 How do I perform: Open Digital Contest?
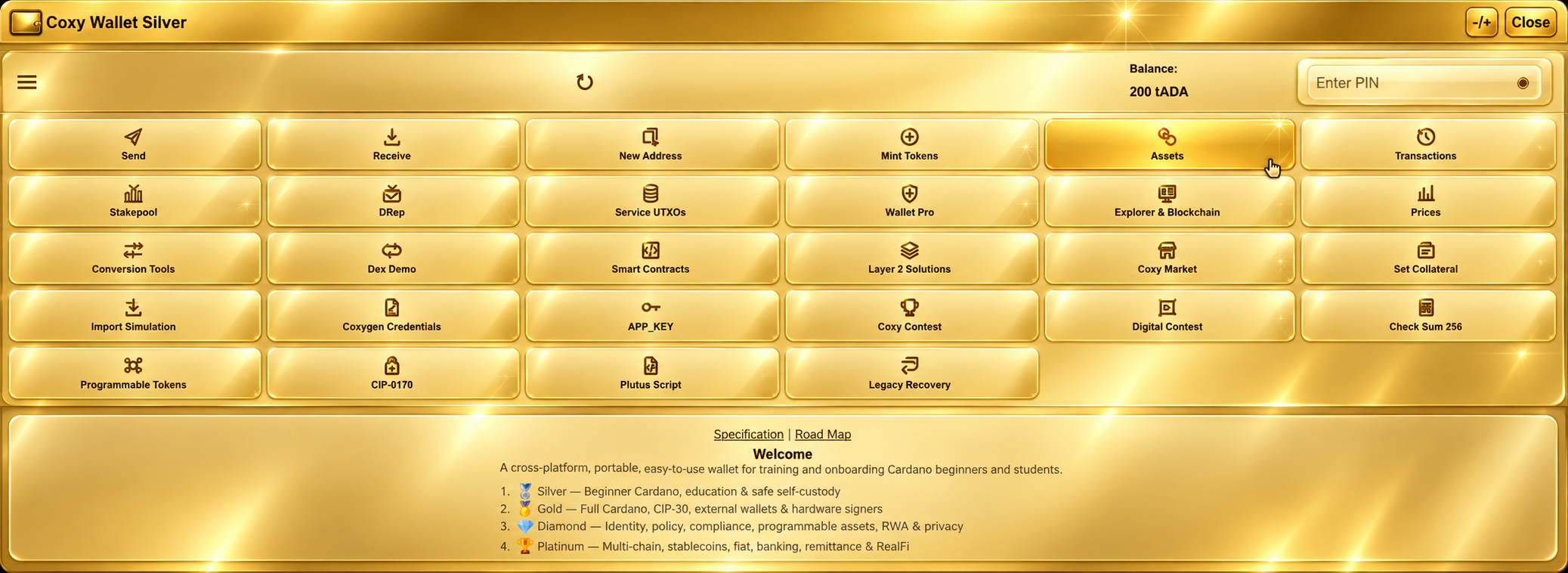coord(1169,316)
